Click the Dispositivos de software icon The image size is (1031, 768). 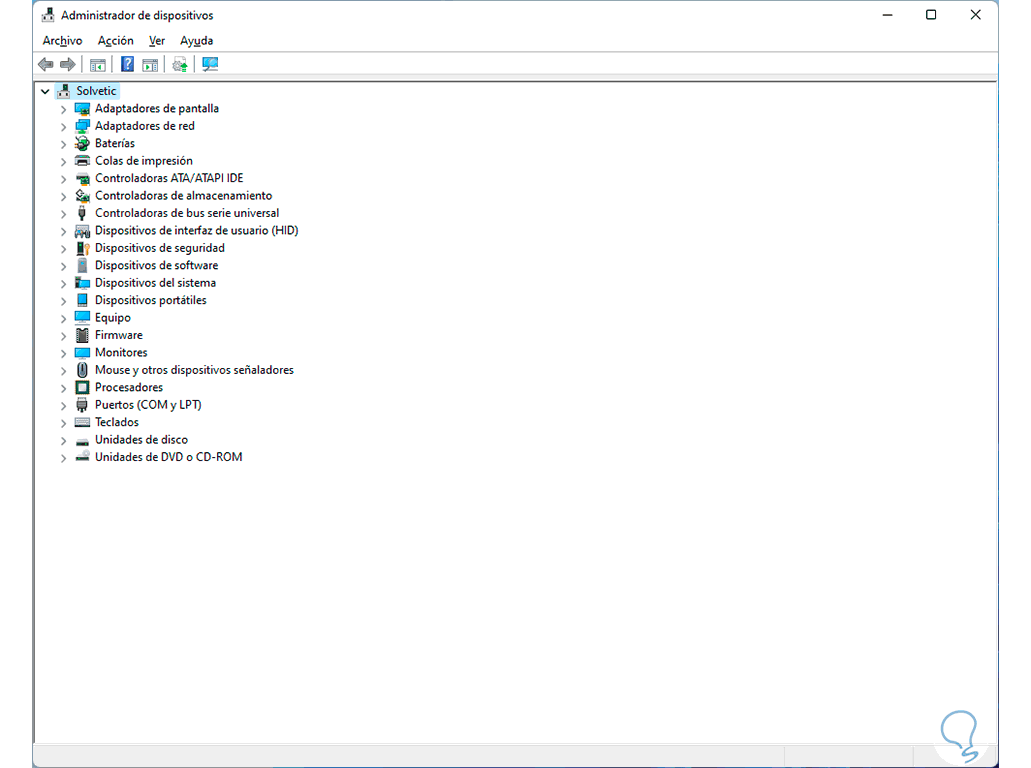coord(82,266)
